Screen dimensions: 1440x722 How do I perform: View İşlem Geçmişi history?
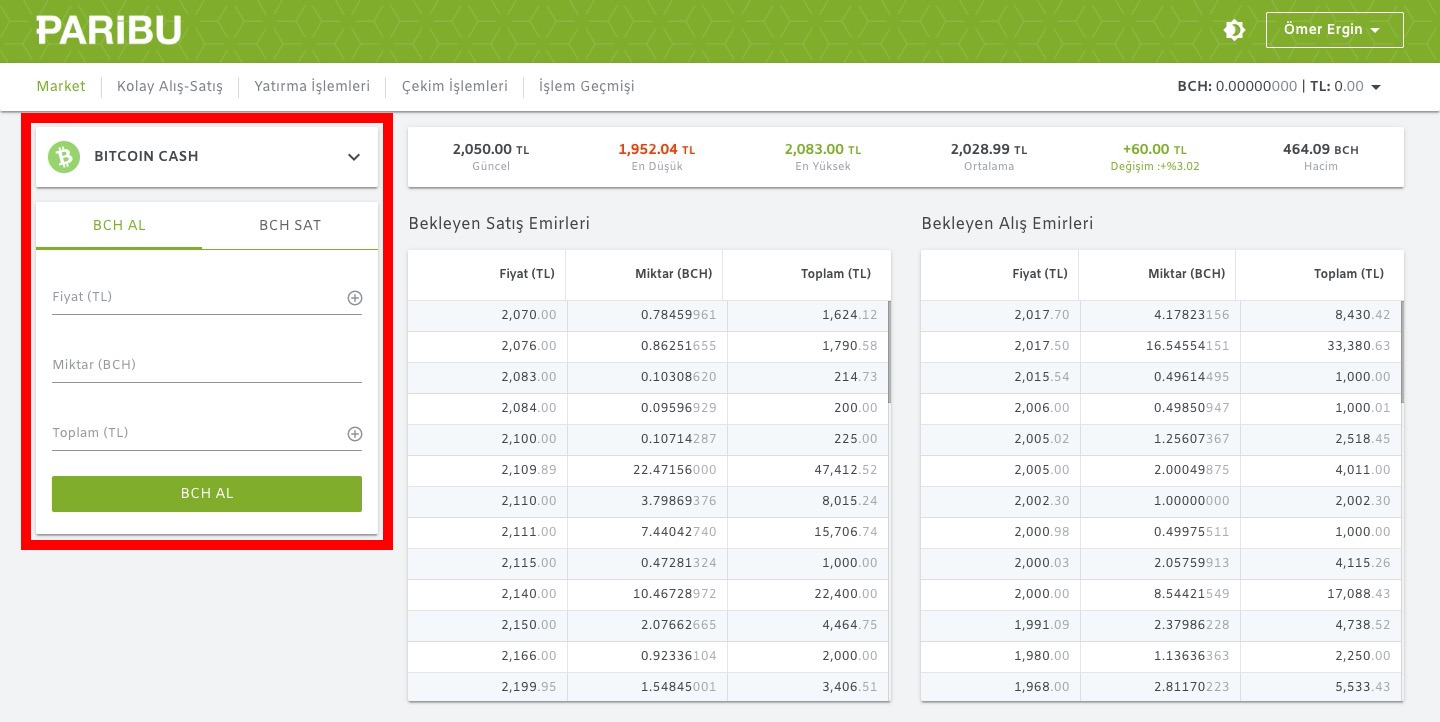coord(587,87)
